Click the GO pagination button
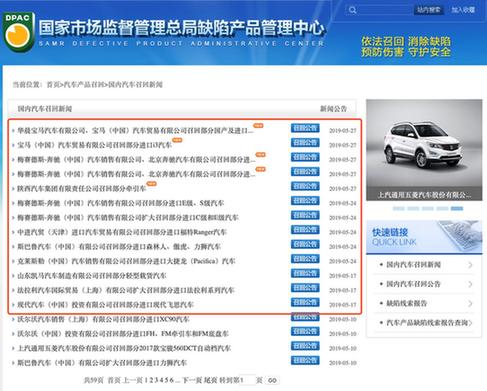487x391 pixels. [272, 380]
